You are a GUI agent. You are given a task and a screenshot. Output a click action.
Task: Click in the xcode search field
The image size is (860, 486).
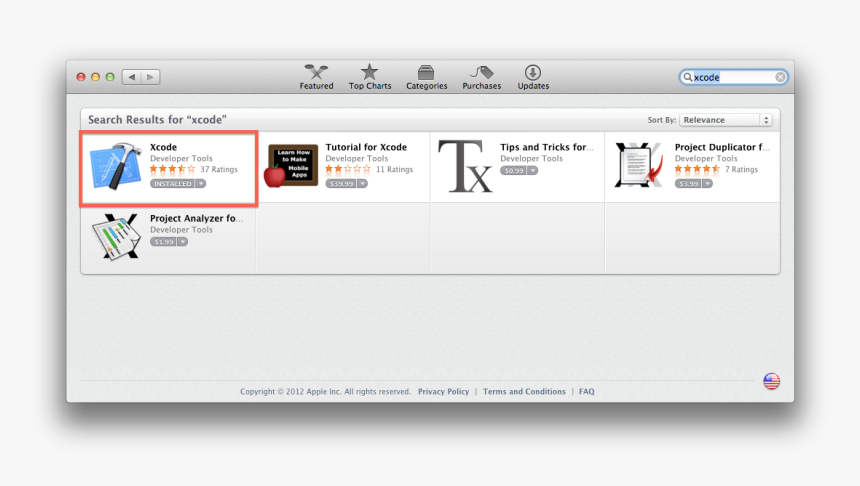[x=733, y=77]
